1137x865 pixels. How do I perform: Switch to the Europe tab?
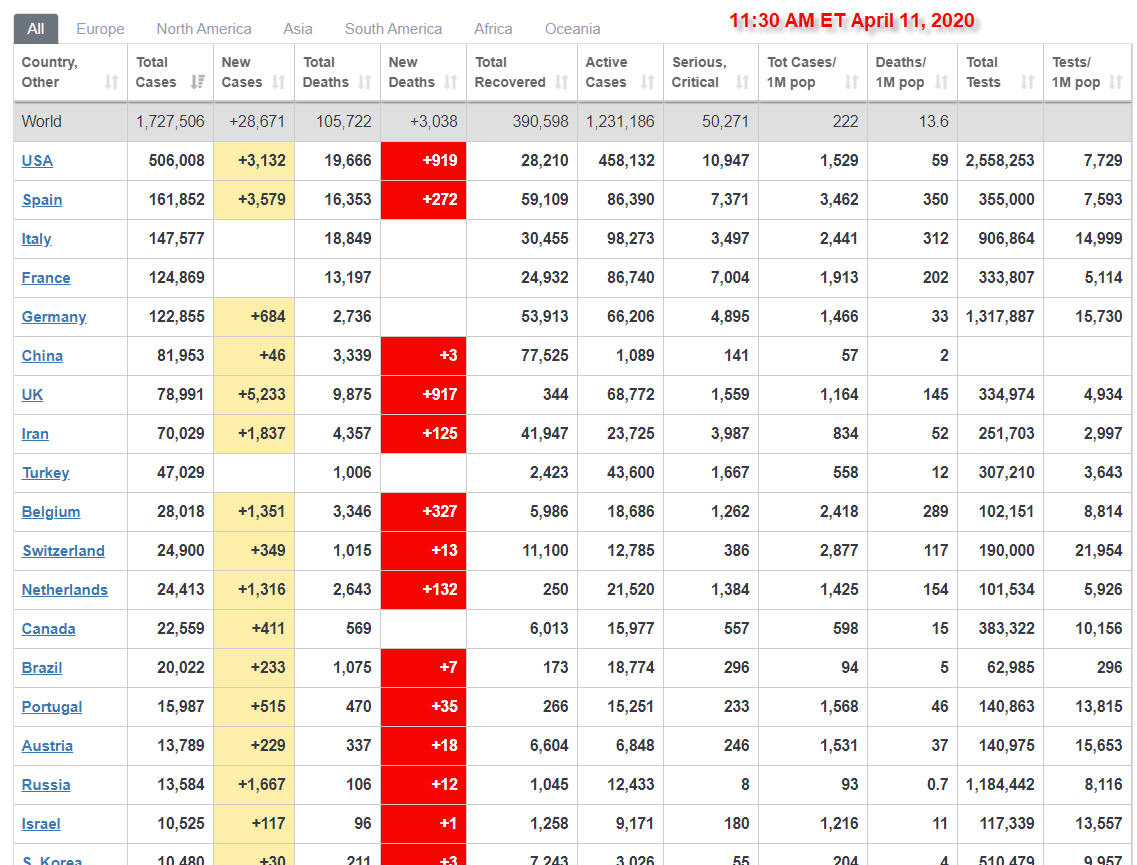click(100, 29)
